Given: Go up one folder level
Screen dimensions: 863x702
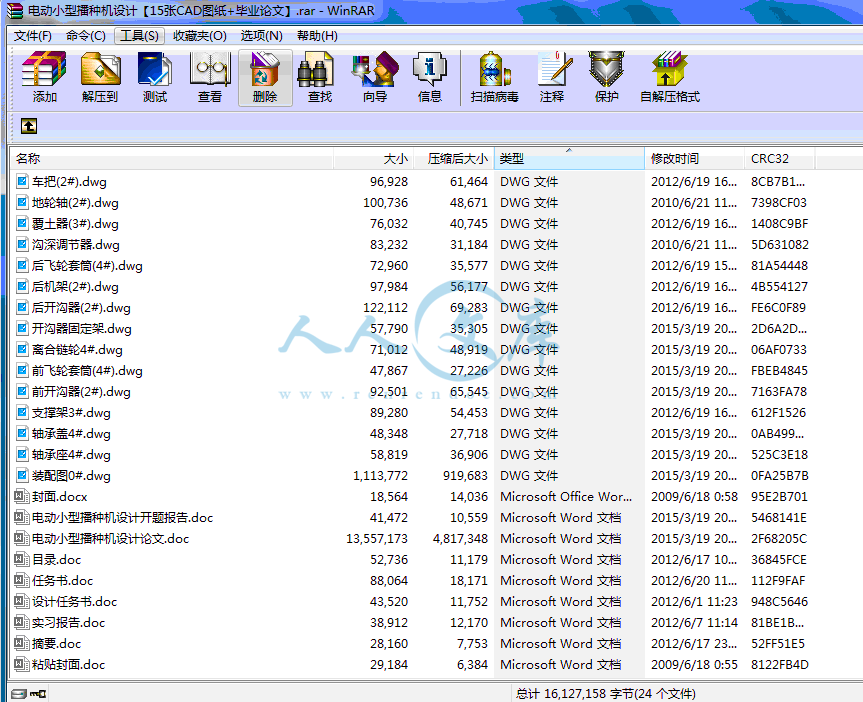Looking at the screenshot, I should point(29,126).
